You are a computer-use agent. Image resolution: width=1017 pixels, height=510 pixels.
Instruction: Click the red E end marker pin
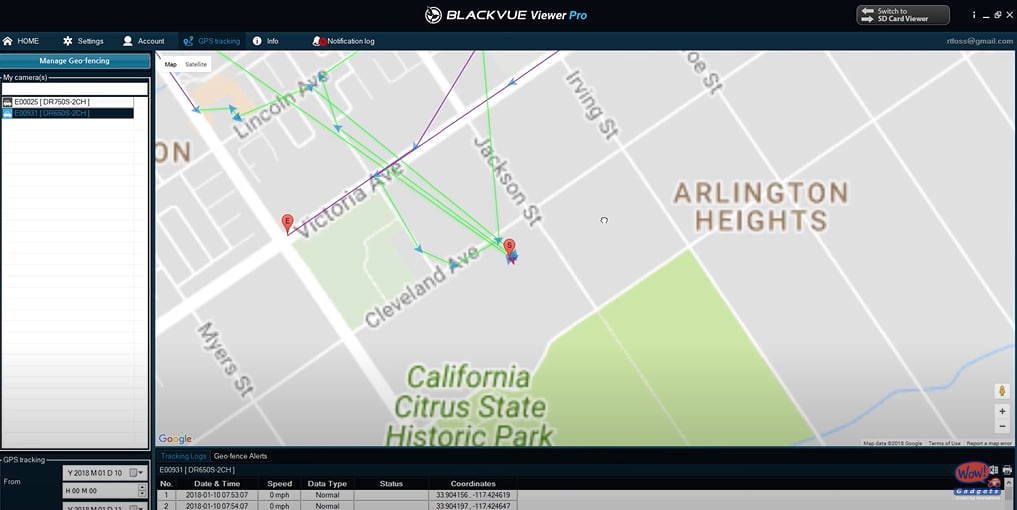[287, 224]
